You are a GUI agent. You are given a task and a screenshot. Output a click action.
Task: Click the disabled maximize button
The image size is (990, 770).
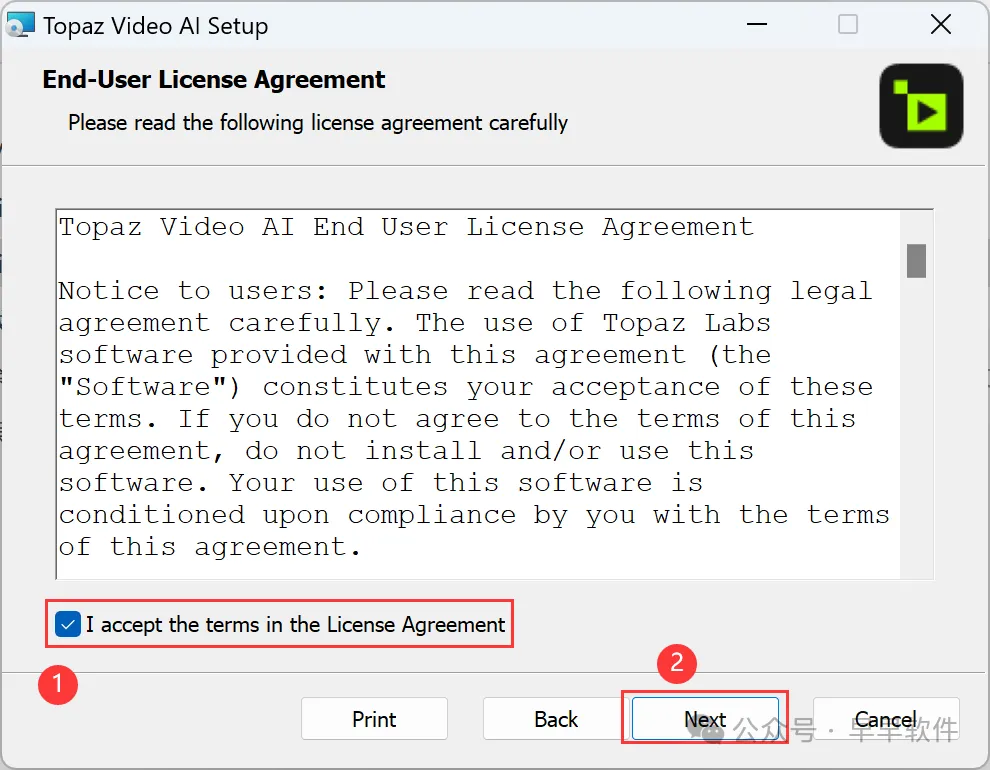click(847, 25)
